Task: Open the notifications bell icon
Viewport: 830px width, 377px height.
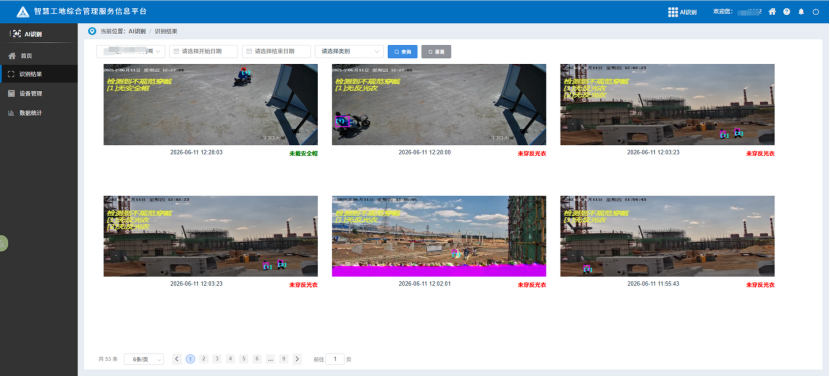Action: click(801, 12)
